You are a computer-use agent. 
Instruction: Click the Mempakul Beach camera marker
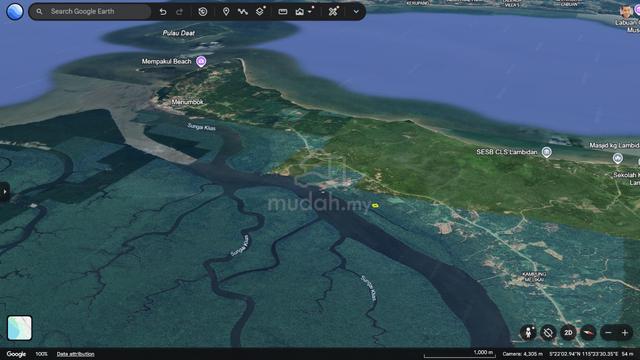pos(201,61)
